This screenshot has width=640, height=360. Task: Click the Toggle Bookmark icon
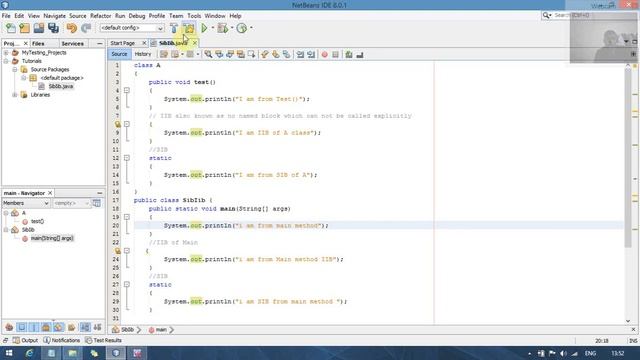pos(287,54)
